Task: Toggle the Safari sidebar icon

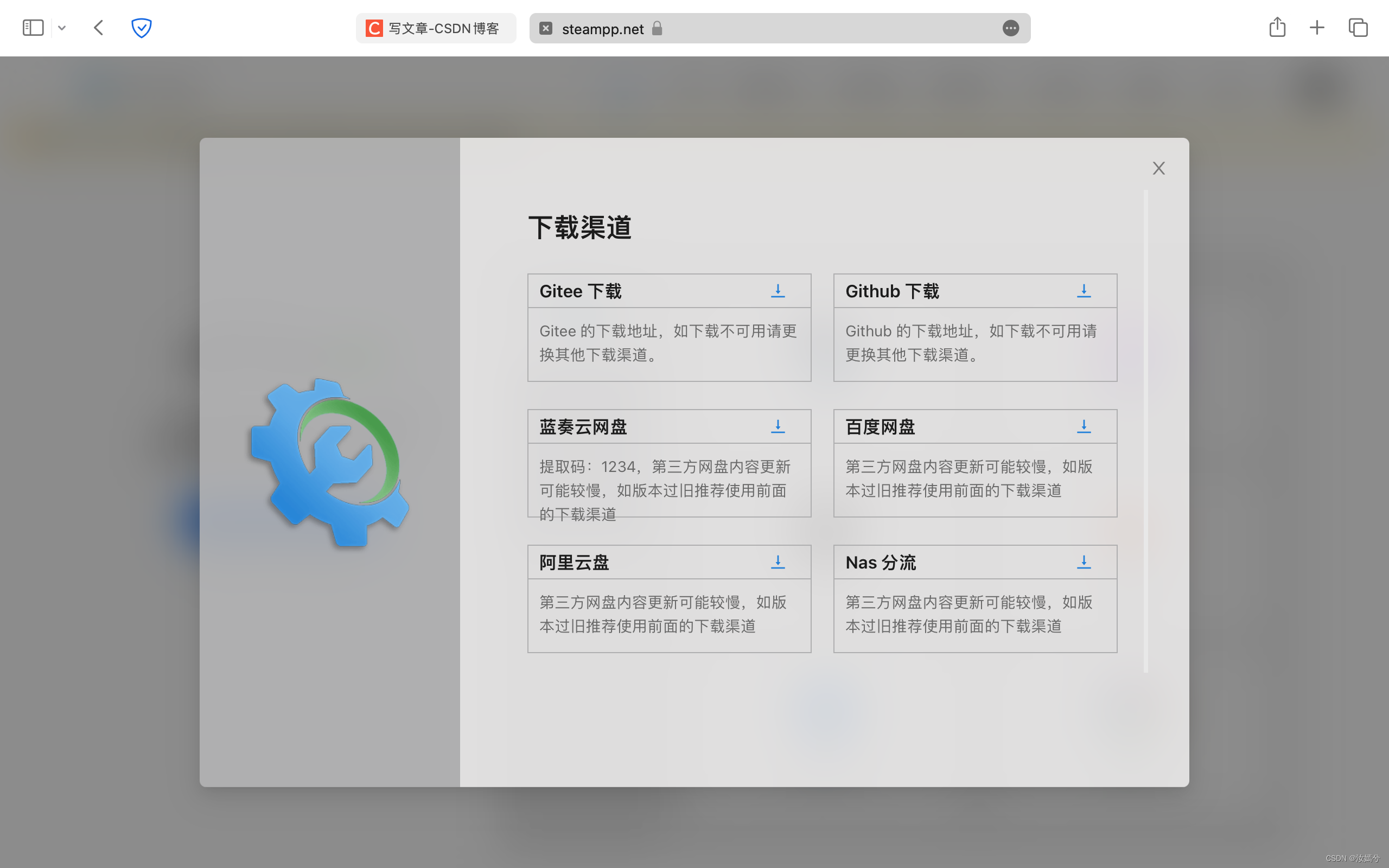Action: pyautogui.click(x=33, y=28)
